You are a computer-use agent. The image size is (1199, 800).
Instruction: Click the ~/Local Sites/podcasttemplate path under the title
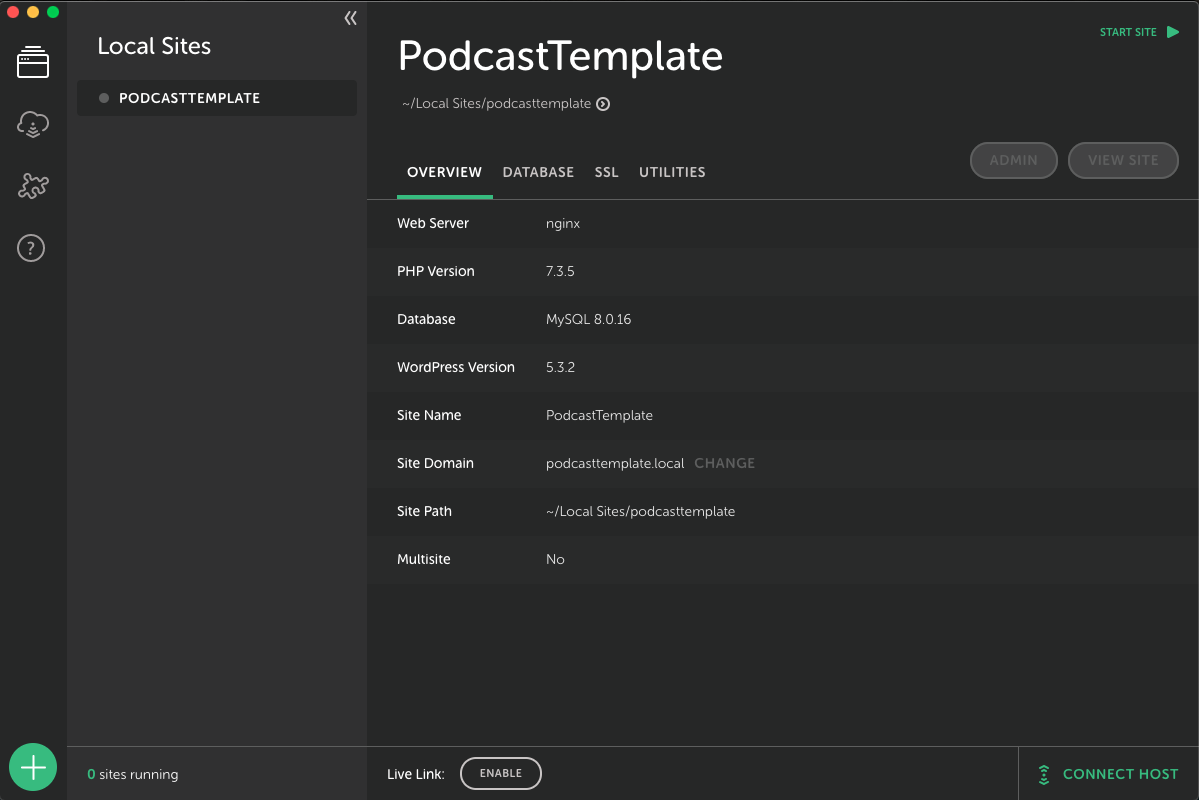coord(496,104)
